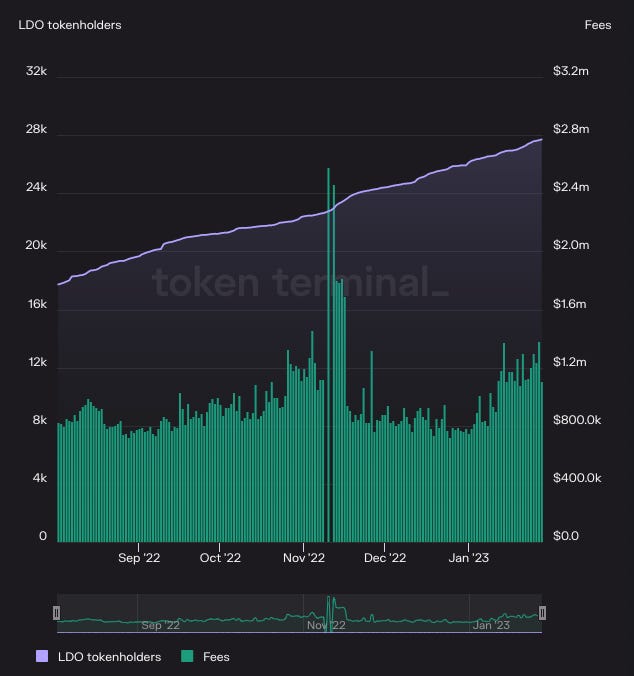Click the $2.4m right axis label
Image resolution: width=634 pixels, height=676 pixels.
point(571,187)
